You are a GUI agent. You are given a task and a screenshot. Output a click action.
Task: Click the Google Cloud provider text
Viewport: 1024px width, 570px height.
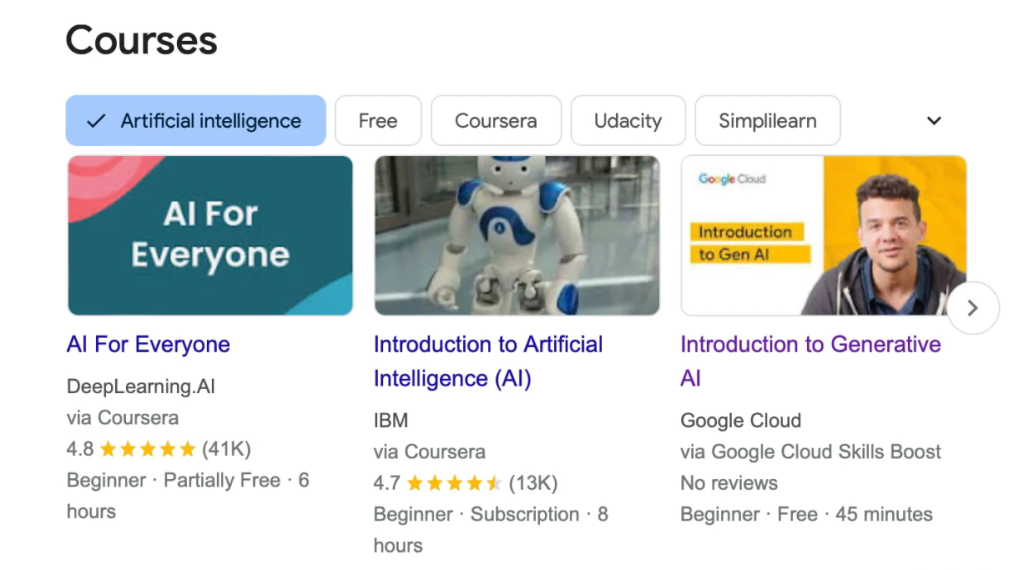[741, 420]
